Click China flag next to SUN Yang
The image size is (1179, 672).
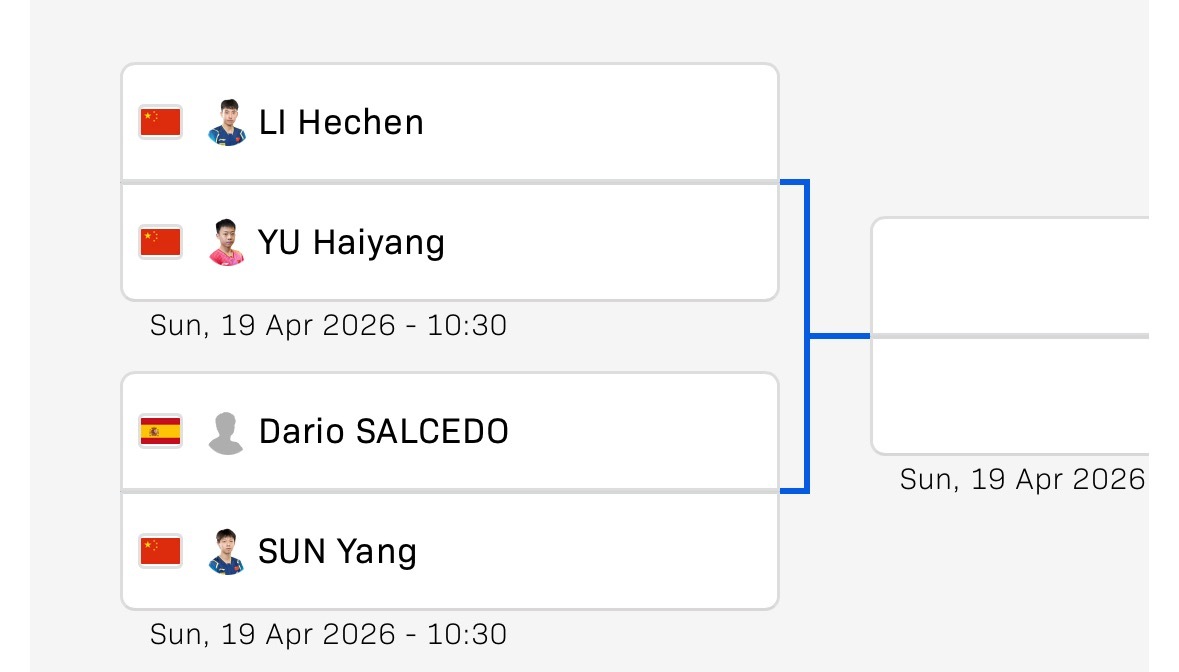[x=160, y=551]
